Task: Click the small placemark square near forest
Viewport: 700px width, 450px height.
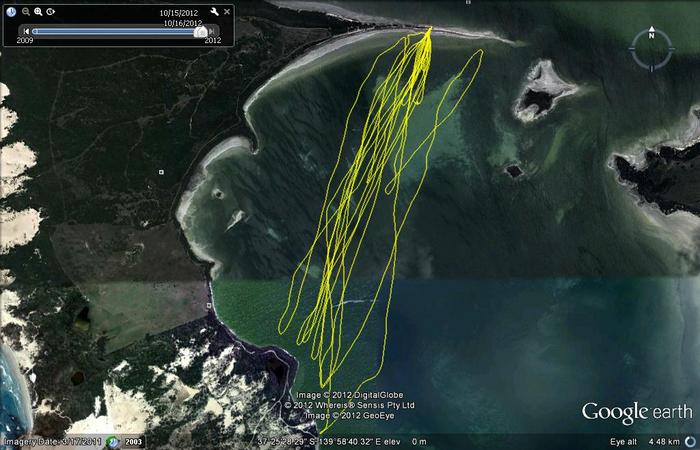Action: [x=161, y=172]
